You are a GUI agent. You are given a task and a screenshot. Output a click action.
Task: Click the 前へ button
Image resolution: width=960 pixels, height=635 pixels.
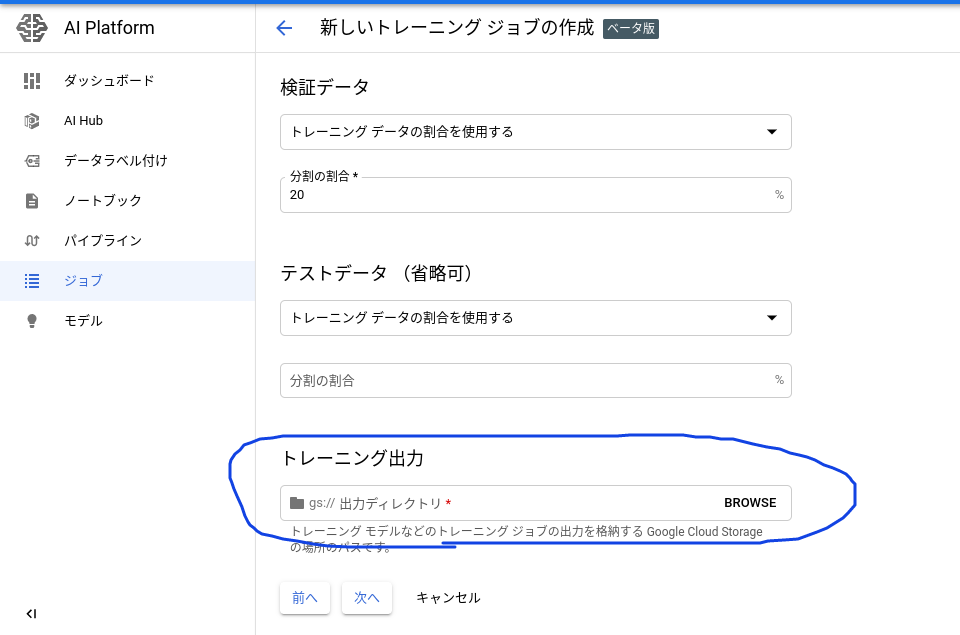[305, 598]
